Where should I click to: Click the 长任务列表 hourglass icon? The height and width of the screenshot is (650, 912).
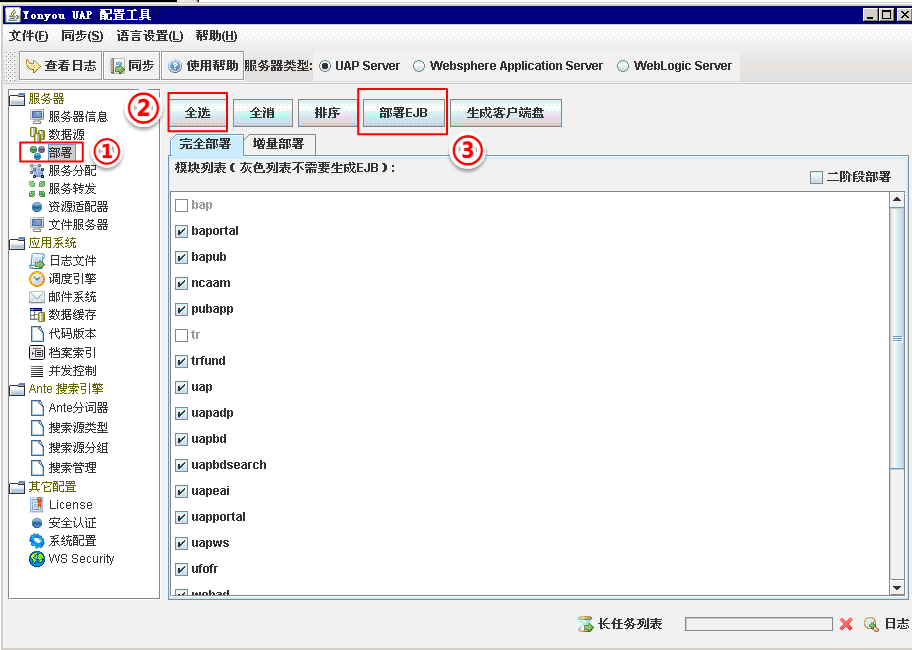585,624
